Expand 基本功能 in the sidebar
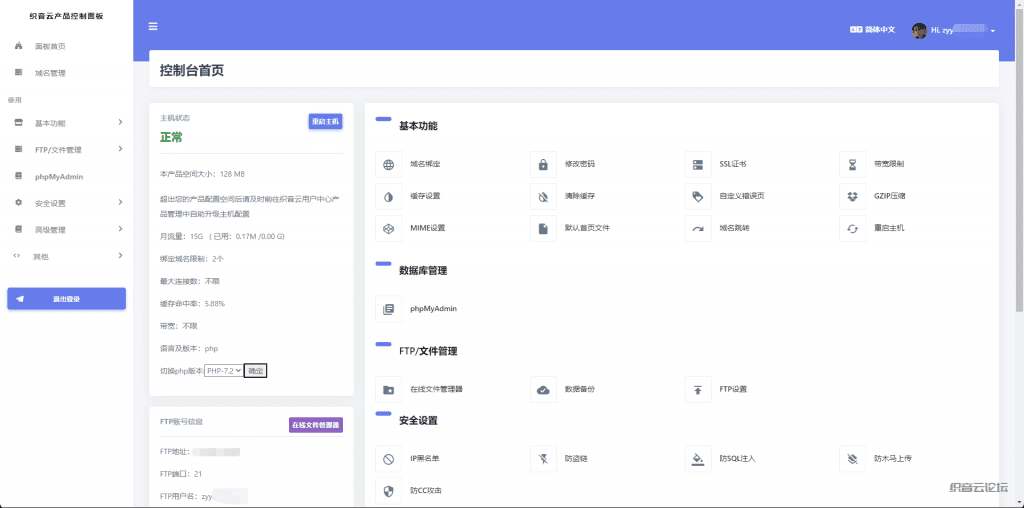This screenshot has width=1024, height=508. pyautogui.click(x=66, y=123)
